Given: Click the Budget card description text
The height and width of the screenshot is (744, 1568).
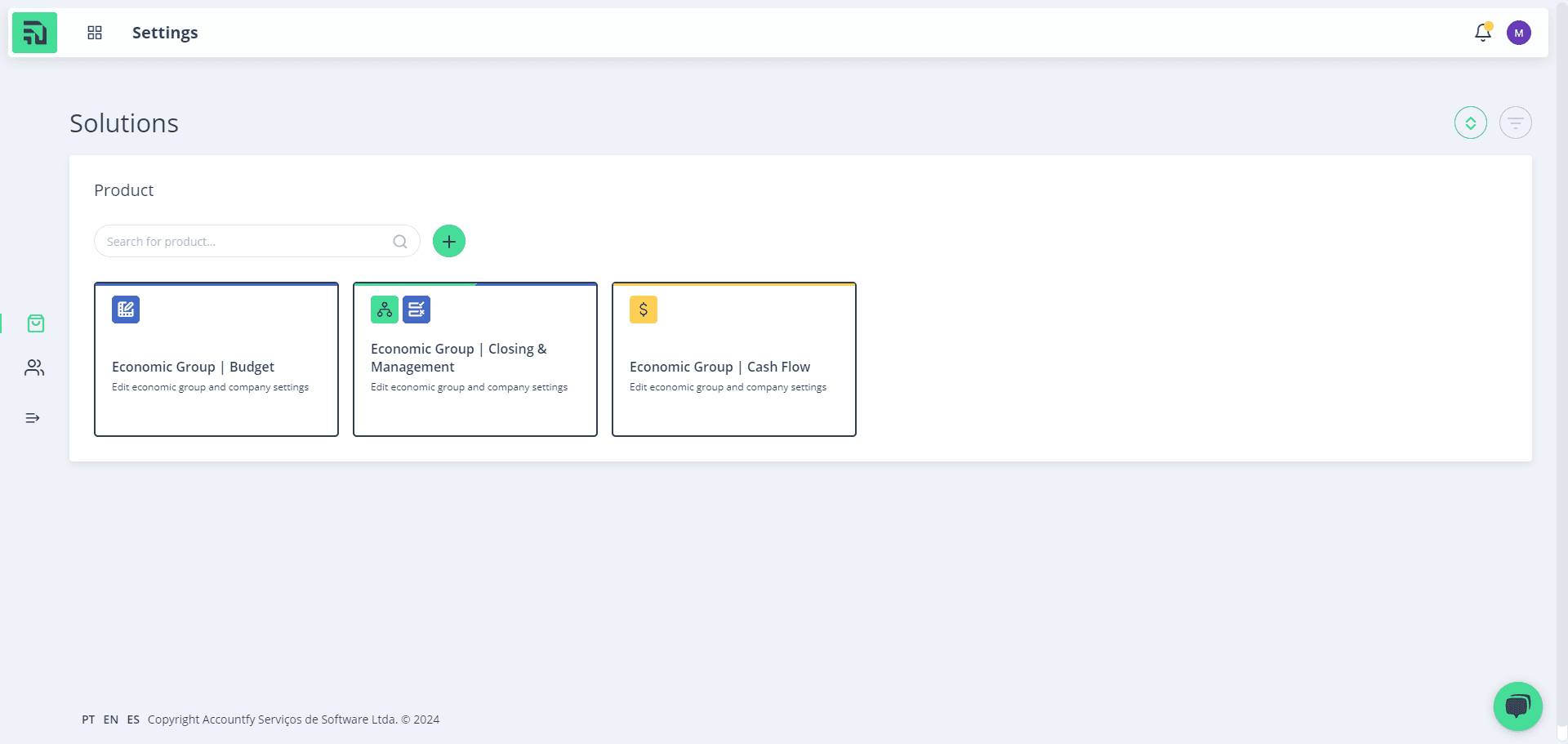Looking at the screenshot, I should coord(210,387).
